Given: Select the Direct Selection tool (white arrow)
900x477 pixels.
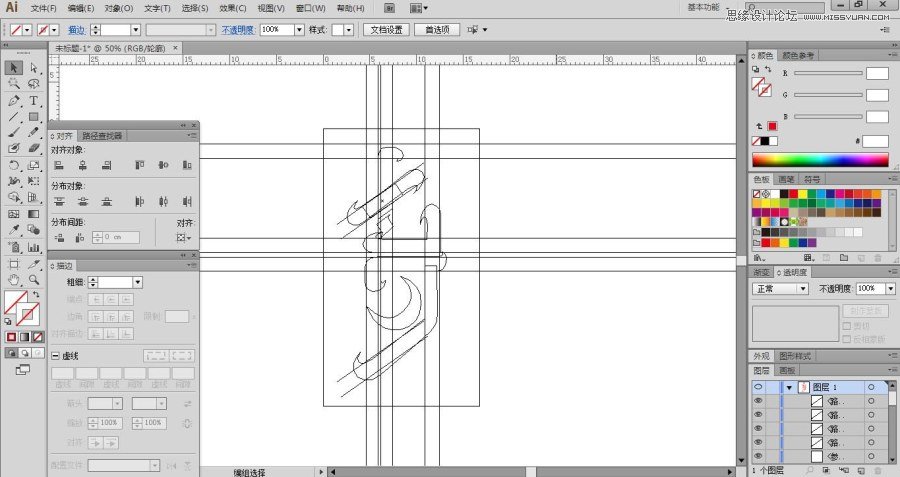Looking at the screenshot, I should 33,68.
